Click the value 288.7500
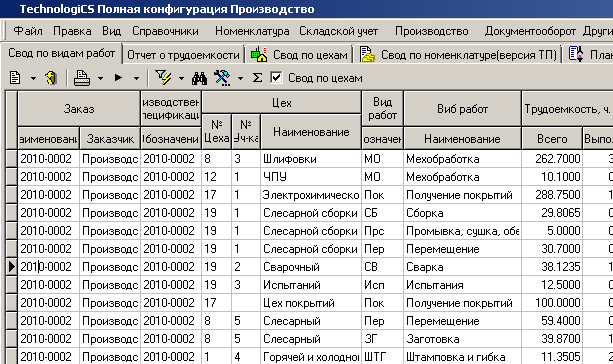This screenshot has height=364, width=613. (x=557, y=195)
